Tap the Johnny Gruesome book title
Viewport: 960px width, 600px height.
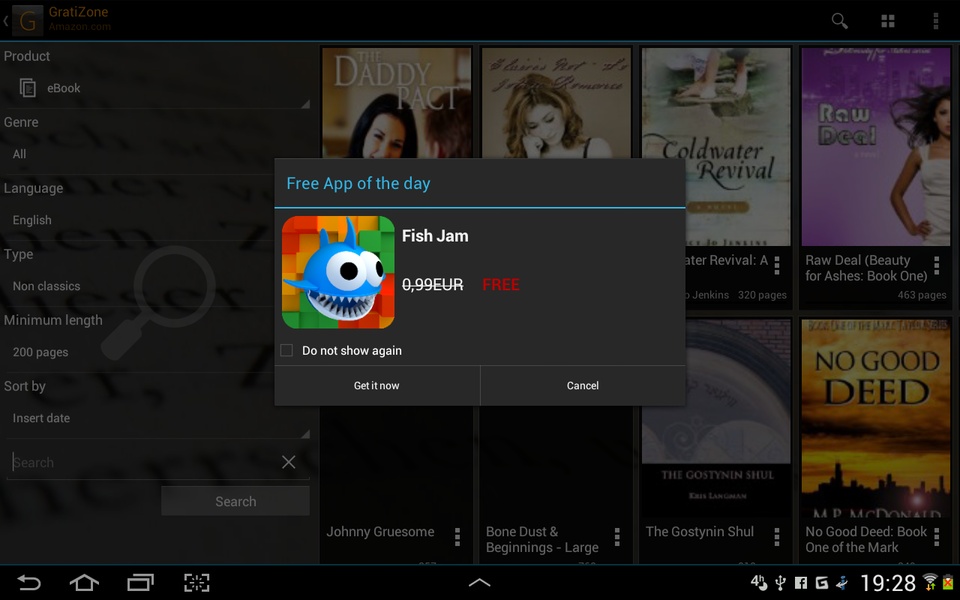pyautogui.click(x=380, y=531)
